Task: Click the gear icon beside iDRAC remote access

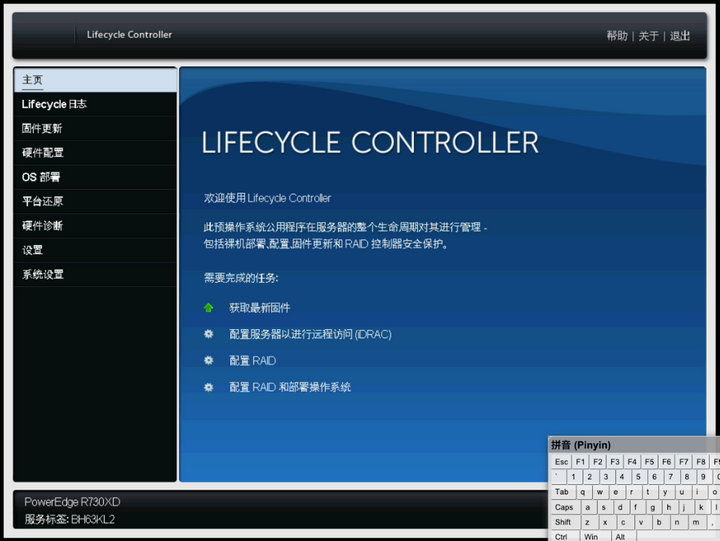Action: click(209, 334)
